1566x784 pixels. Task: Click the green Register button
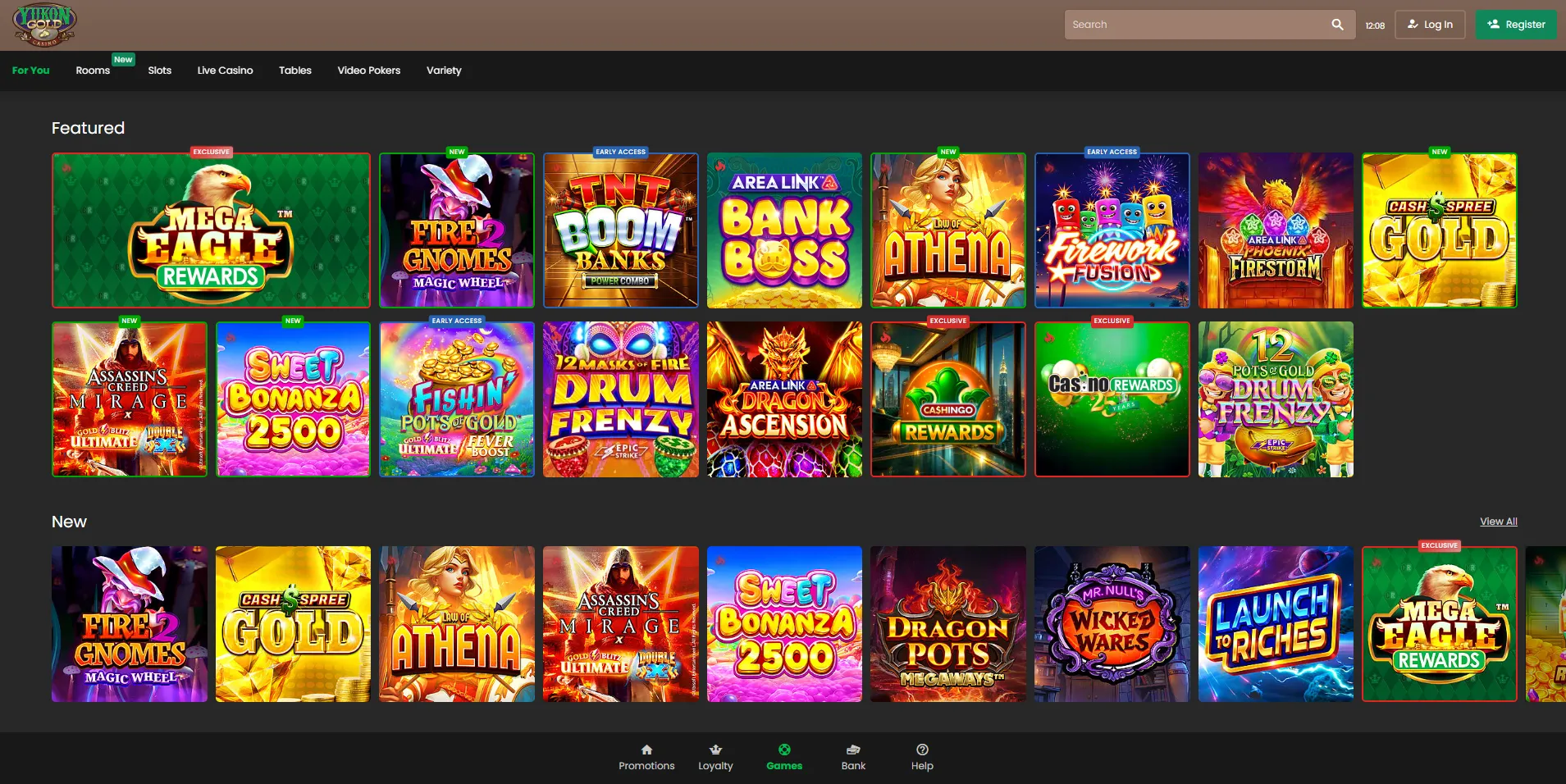pos(1516,25)
